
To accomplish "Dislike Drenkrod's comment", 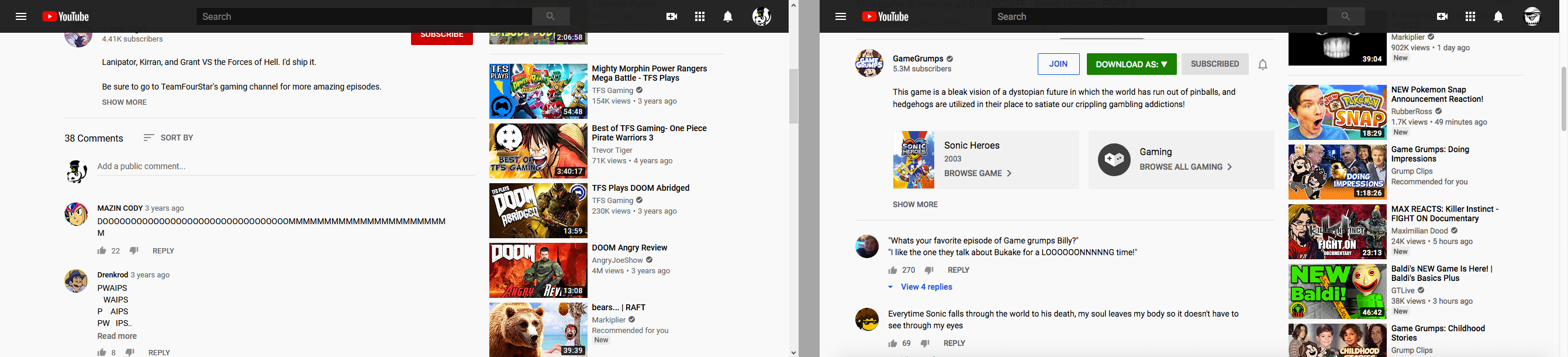I will pos(130,352).
